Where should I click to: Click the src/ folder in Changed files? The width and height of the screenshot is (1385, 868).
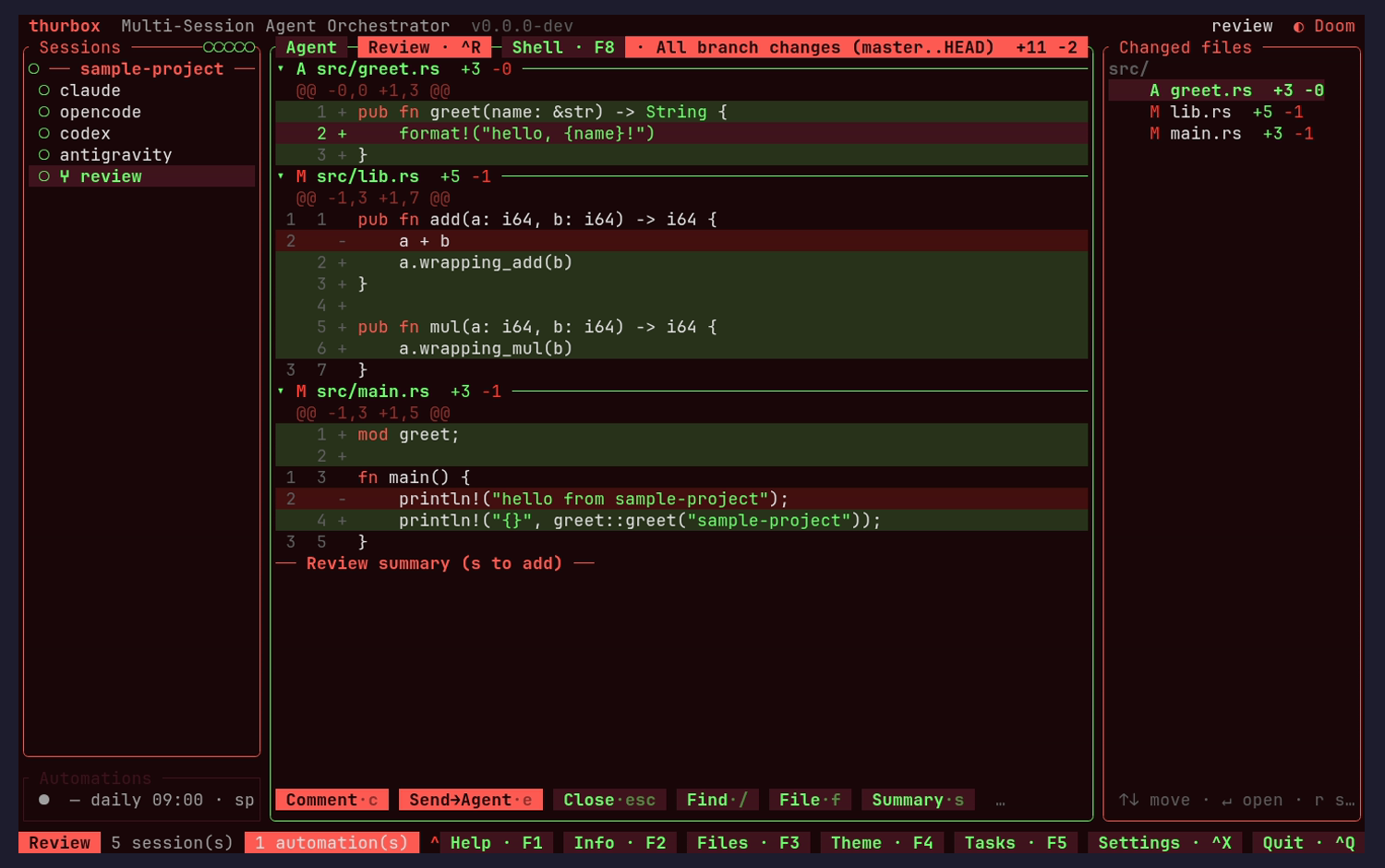1128,69
